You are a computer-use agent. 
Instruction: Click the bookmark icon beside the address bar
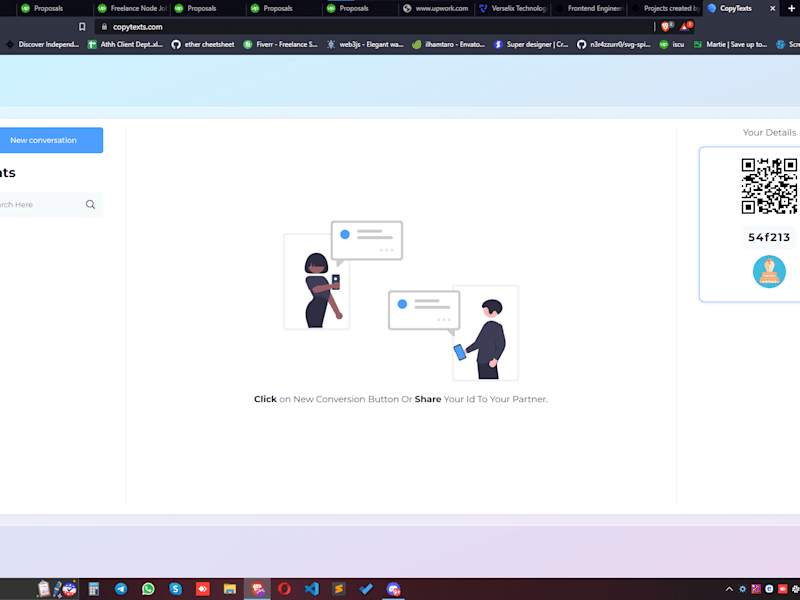[x=82, y=27]
